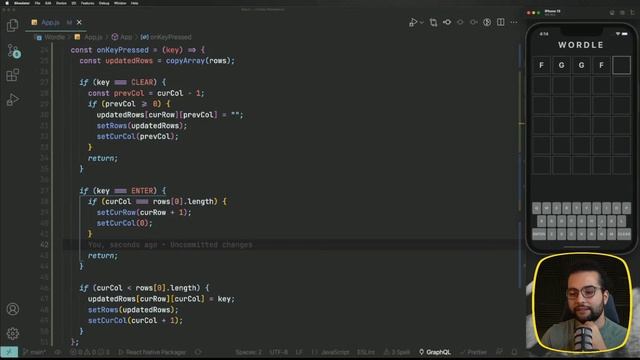Tap the Q key on Wordle keyboard
Viewport: 640px width, 360px height.
(536, 208)
